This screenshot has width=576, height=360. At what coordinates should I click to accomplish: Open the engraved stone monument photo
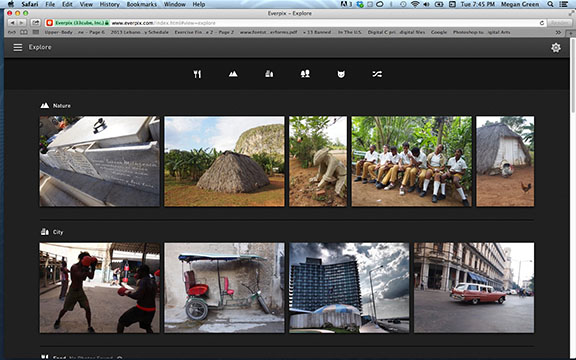coord(100,161)
